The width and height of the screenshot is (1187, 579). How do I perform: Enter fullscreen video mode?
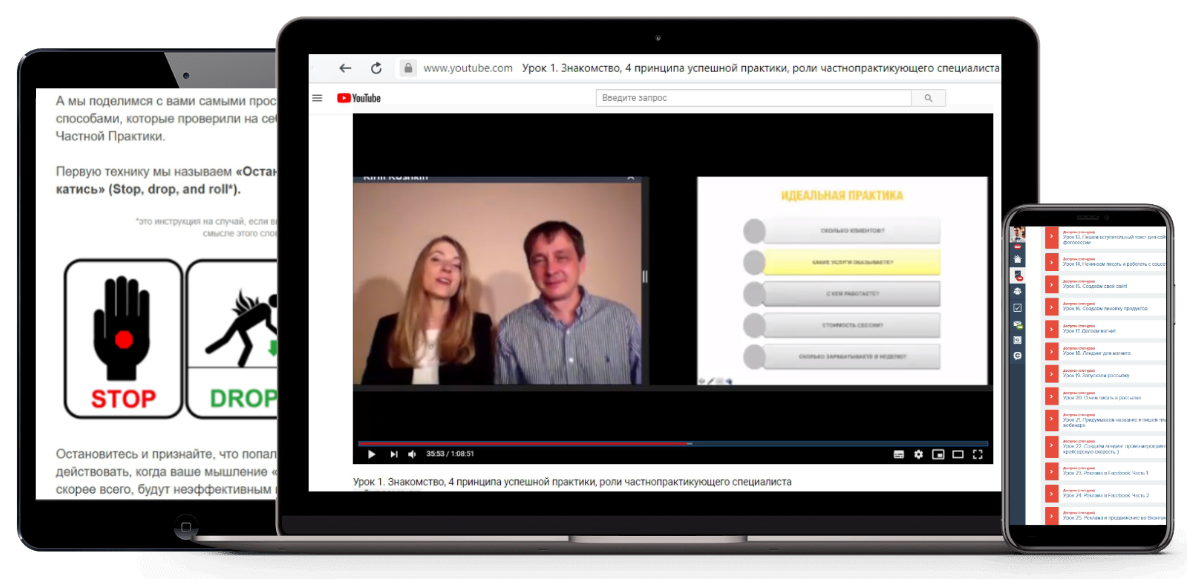[x=977, y=454]
